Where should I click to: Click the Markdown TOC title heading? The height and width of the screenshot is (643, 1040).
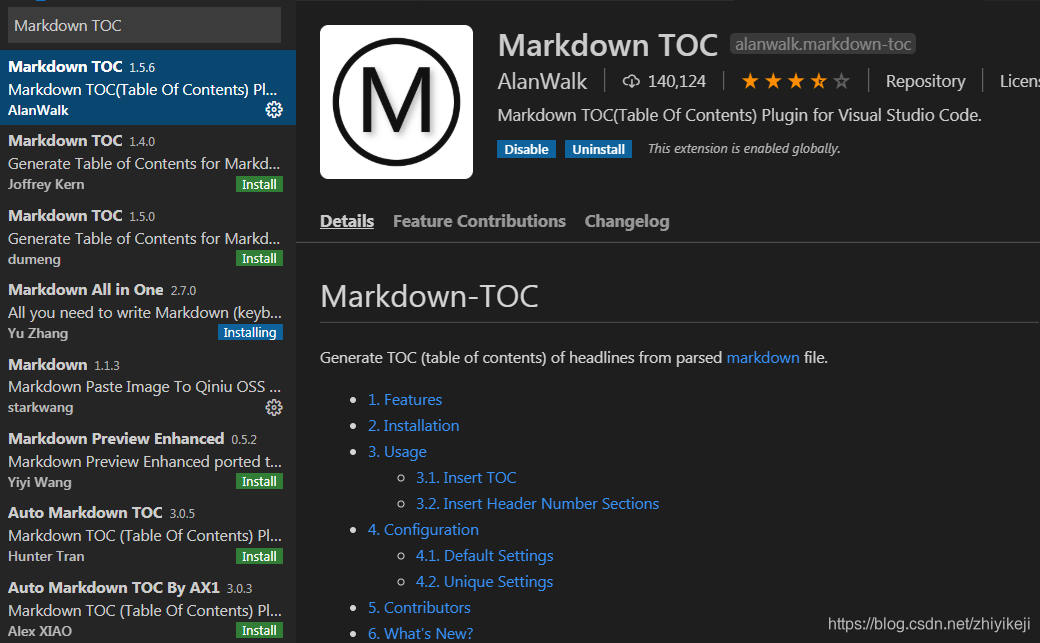point(608,45)
